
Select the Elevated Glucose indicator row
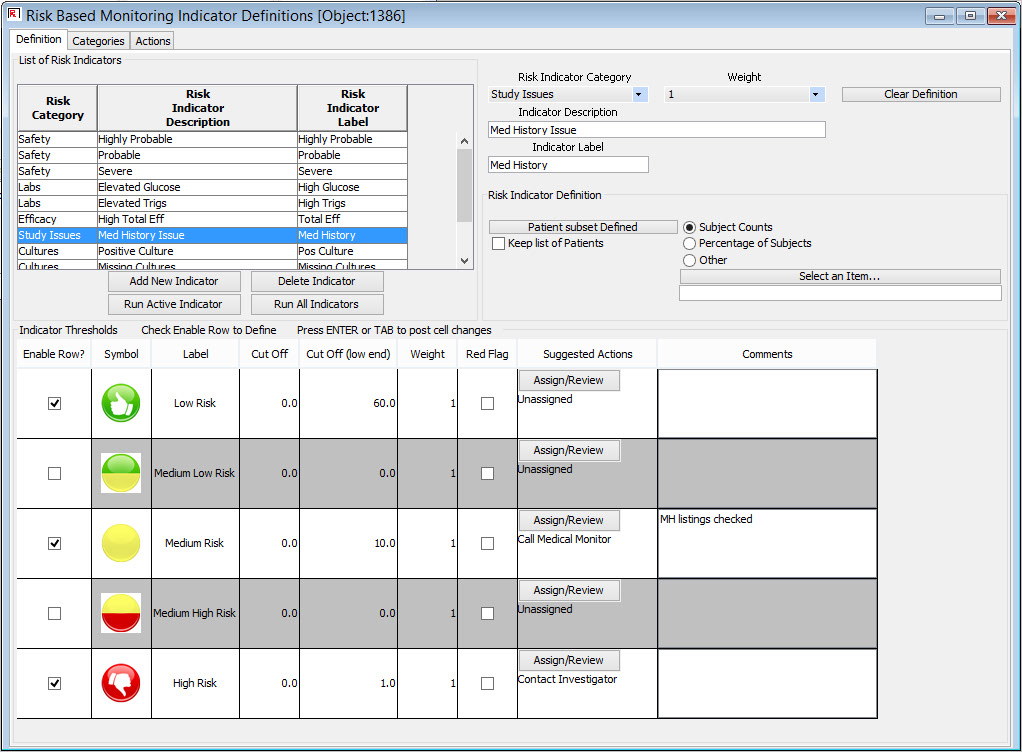coord(212,187)
